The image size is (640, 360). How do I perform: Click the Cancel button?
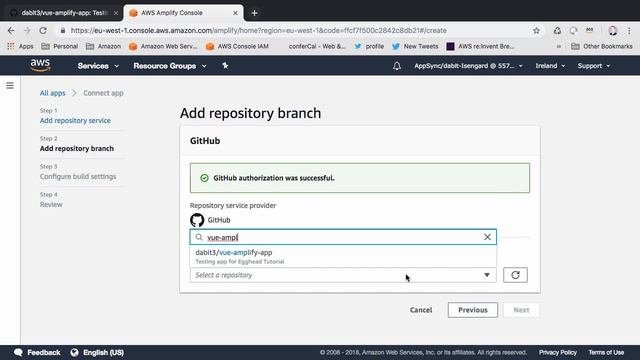(x=421, y=310)
